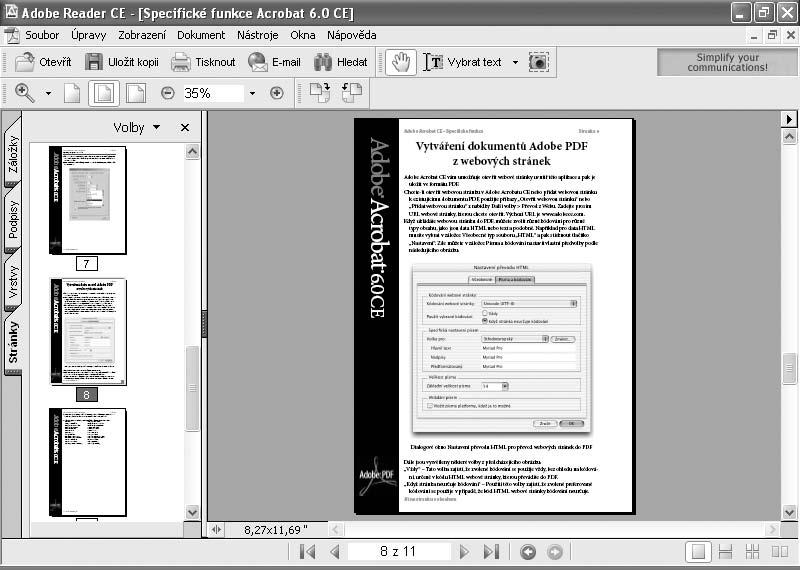Set view to Fit Page icon
The image size is (800, 570).
pos(104,93)
